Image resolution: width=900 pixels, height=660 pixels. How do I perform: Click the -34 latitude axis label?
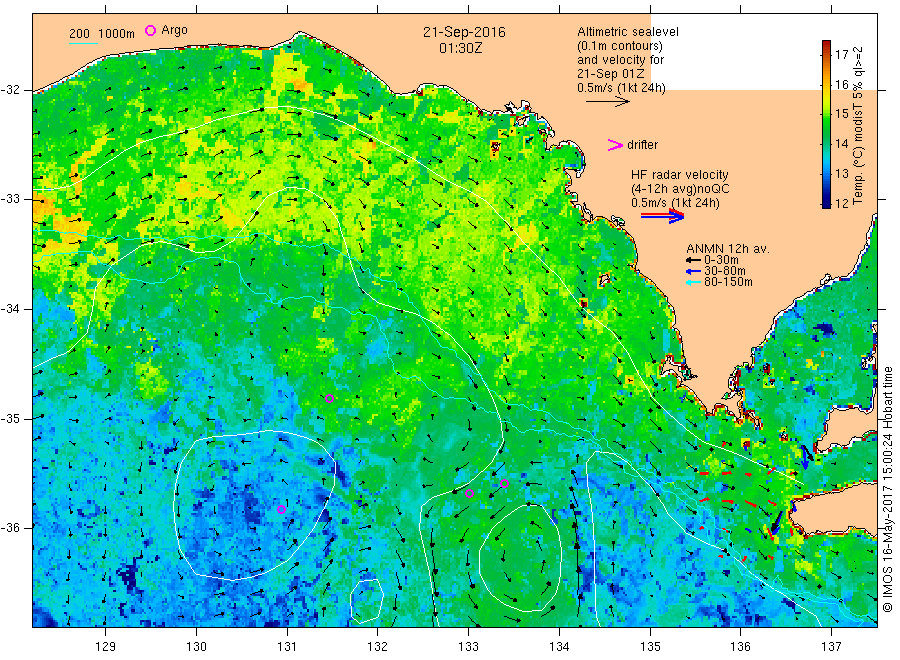coord(10,309)
